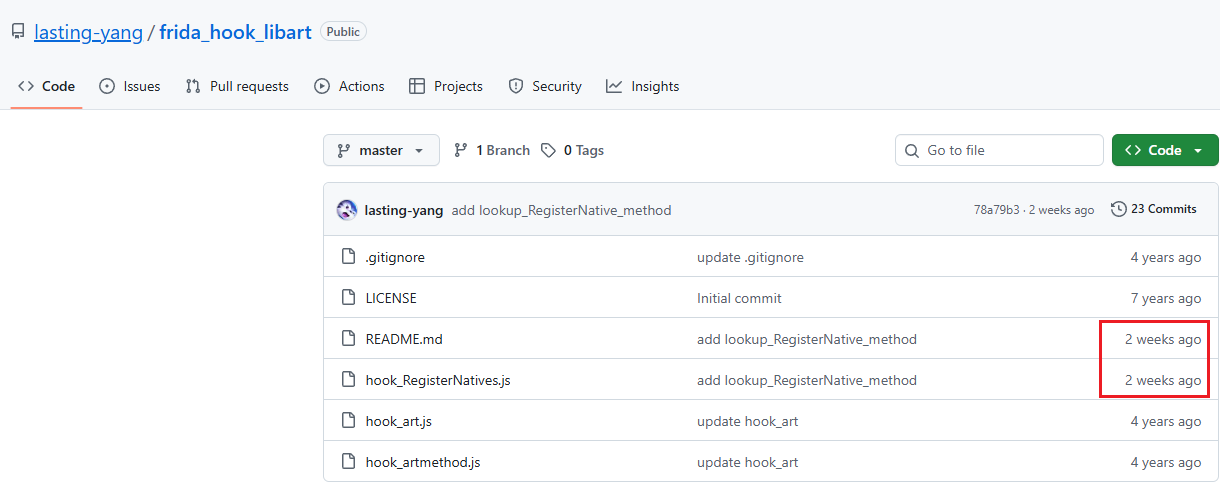Screen dimensions: 1220x491
Task: Open the lasting-yang owner profile link
Action: tap(88, 32)
